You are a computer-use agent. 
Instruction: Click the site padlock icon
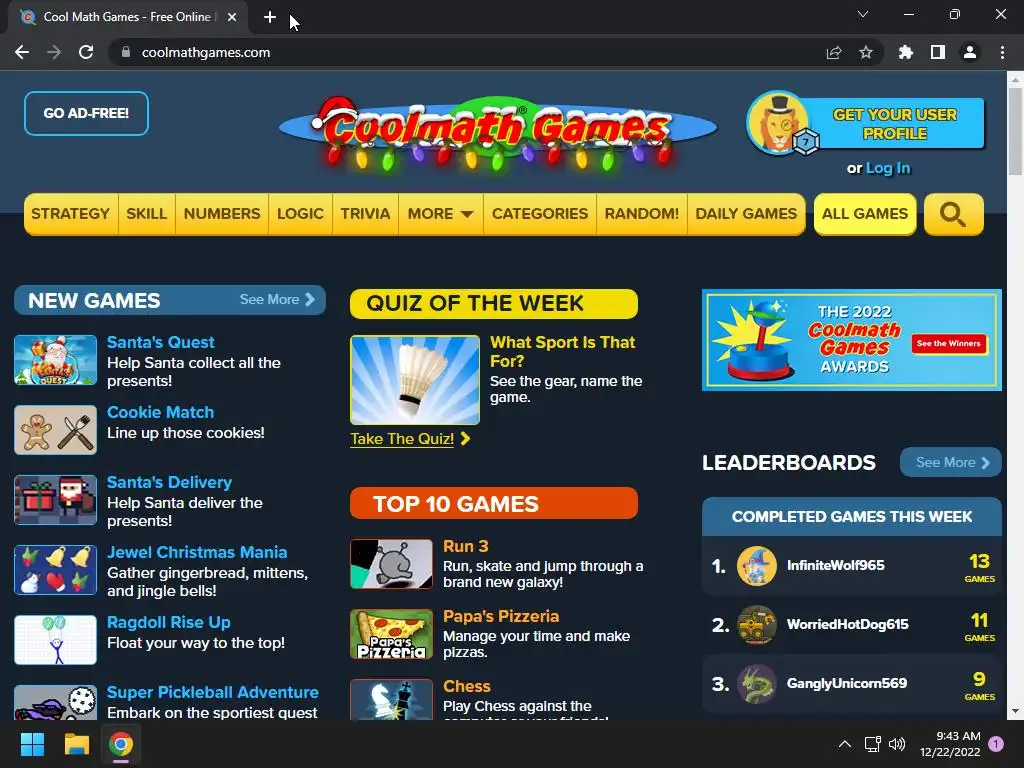(126, 52)
